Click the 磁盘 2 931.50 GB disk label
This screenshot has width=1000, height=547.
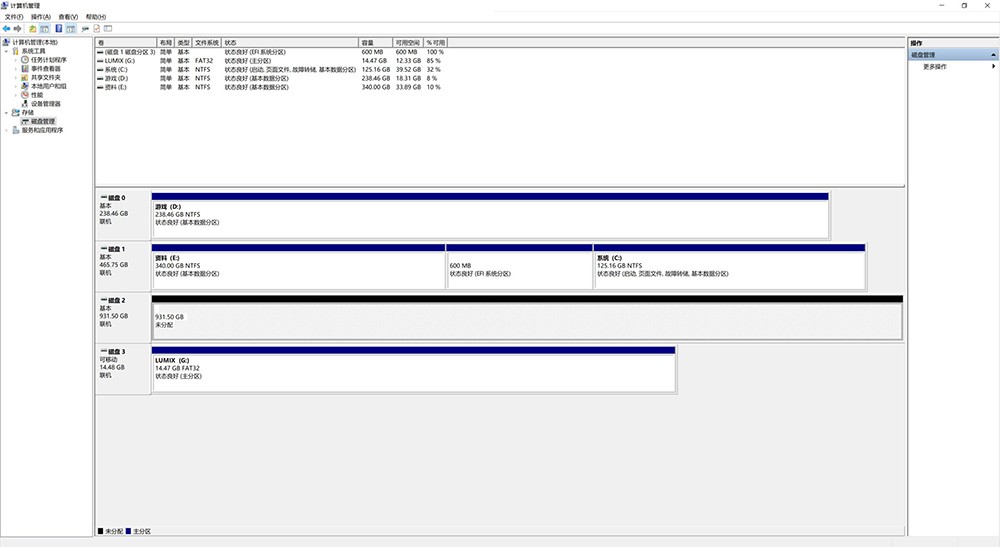point(122,318)
